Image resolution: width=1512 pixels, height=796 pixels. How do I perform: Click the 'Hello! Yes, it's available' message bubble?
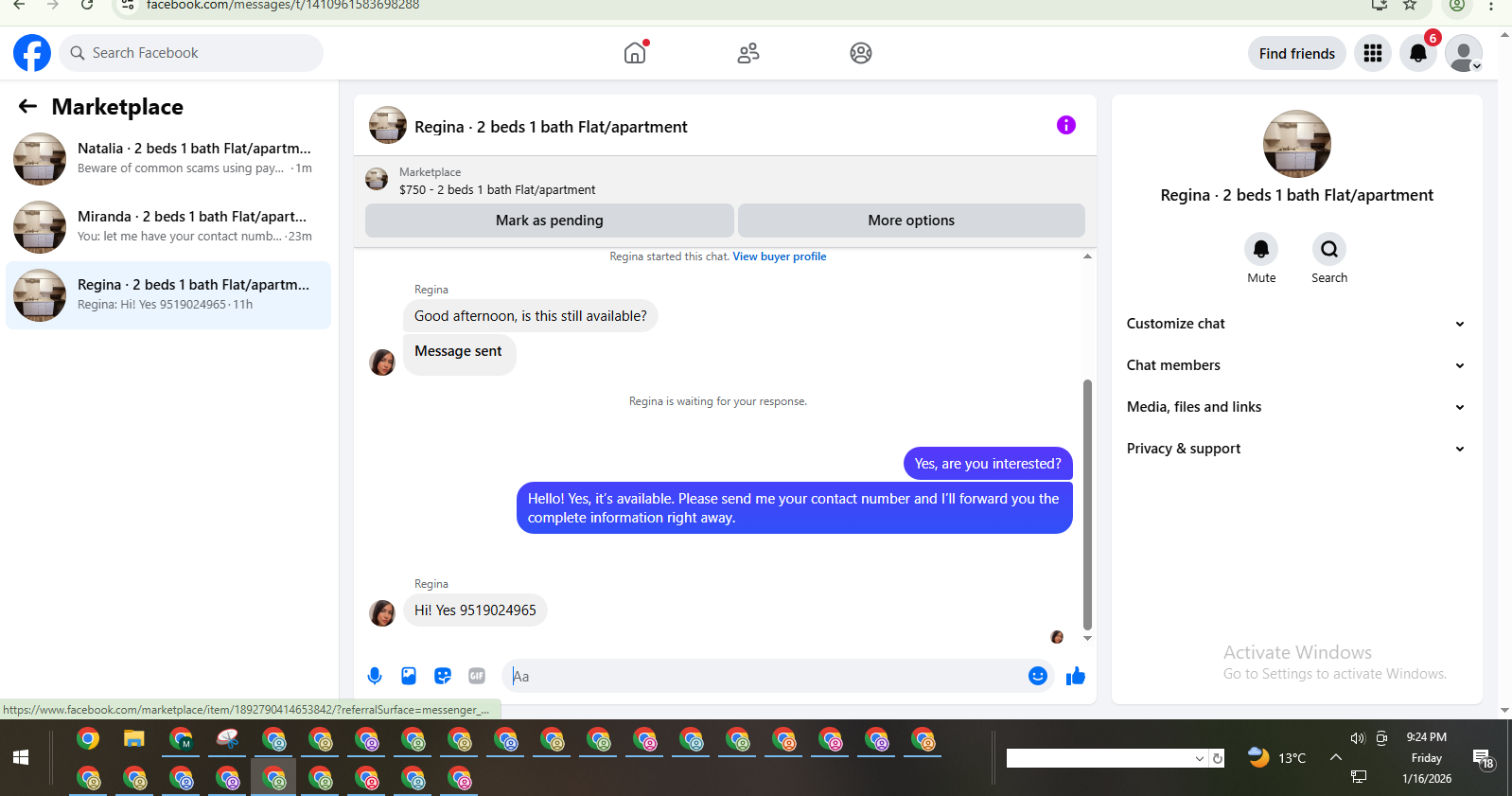pos(795,508)
